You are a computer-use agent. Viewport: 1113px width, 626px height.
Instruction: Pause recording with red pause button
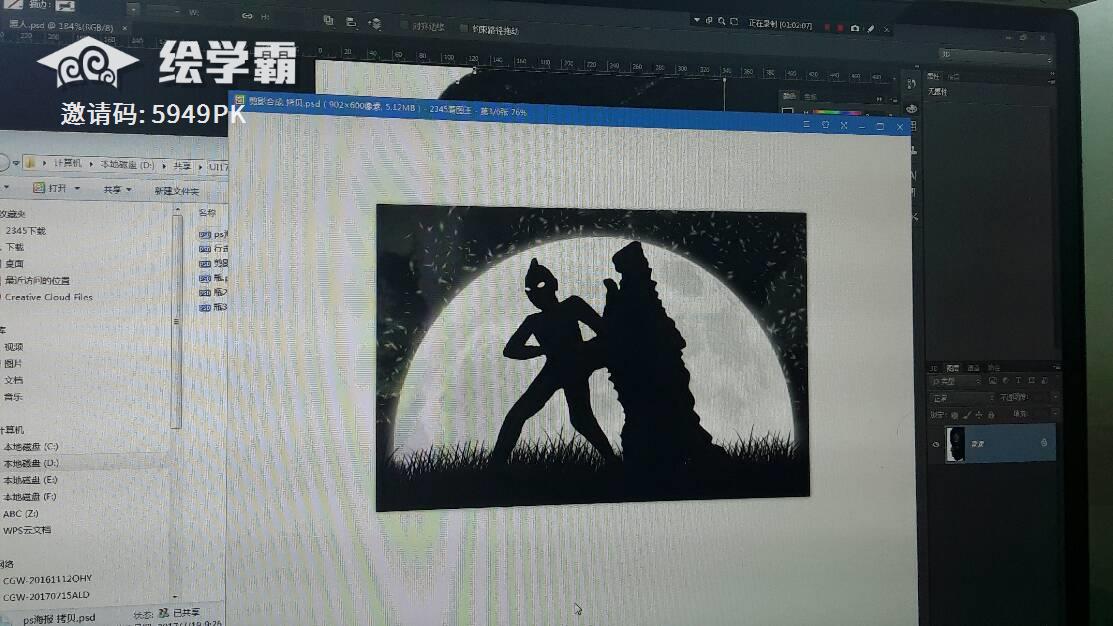tap(827, 28)
